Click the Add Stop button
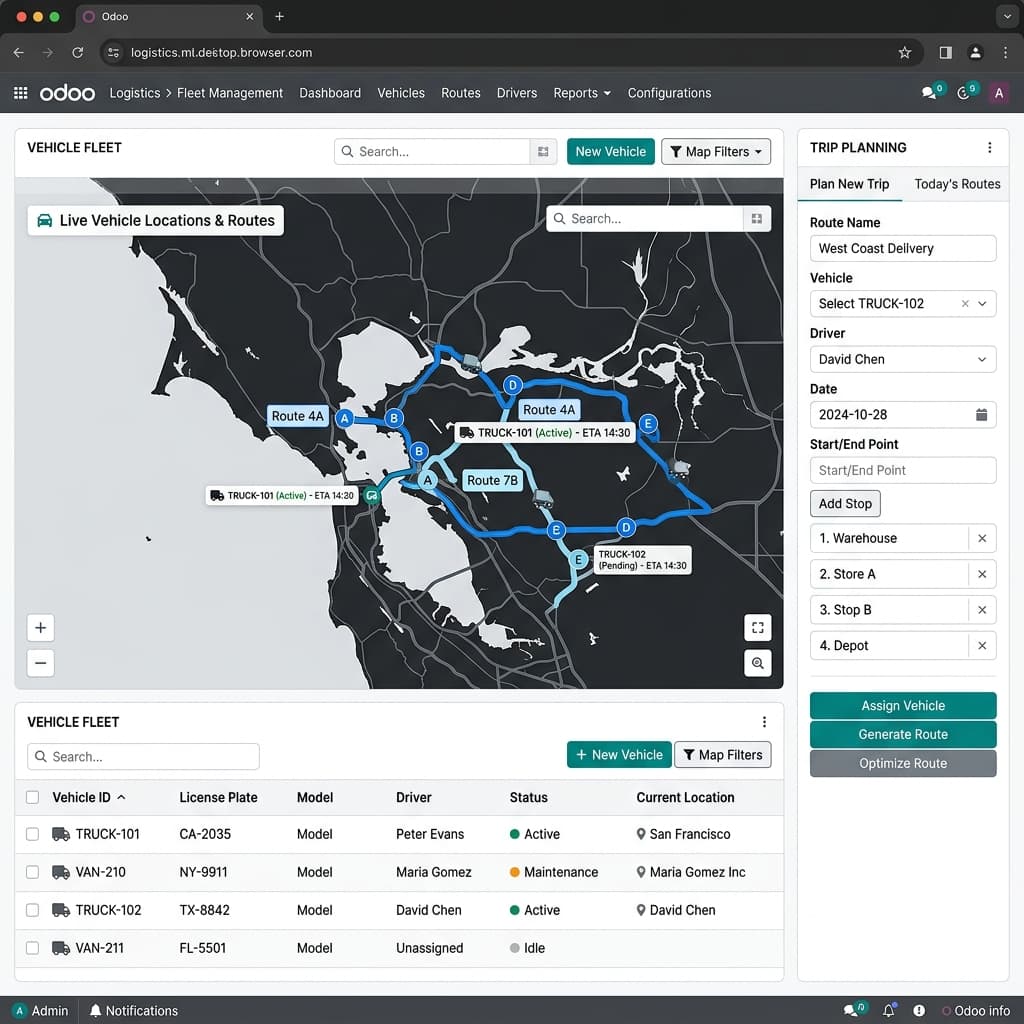This screenshot has height=1024, width=1024. [844, 504]
